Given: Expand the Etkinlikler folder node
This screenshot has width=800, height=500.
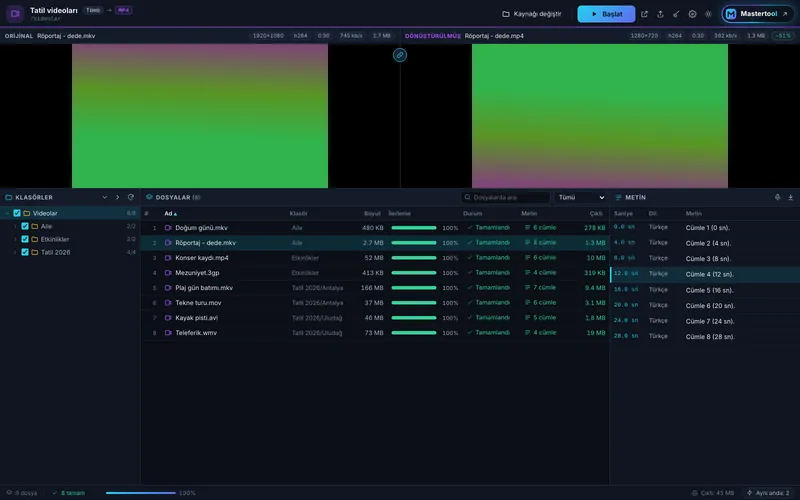Looking at the screenshot, I should point(15,239).
